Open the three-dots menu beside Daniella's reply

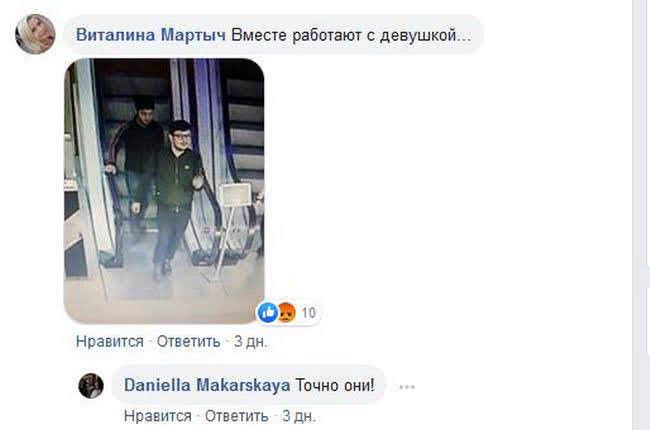click(x=407, y=387)
